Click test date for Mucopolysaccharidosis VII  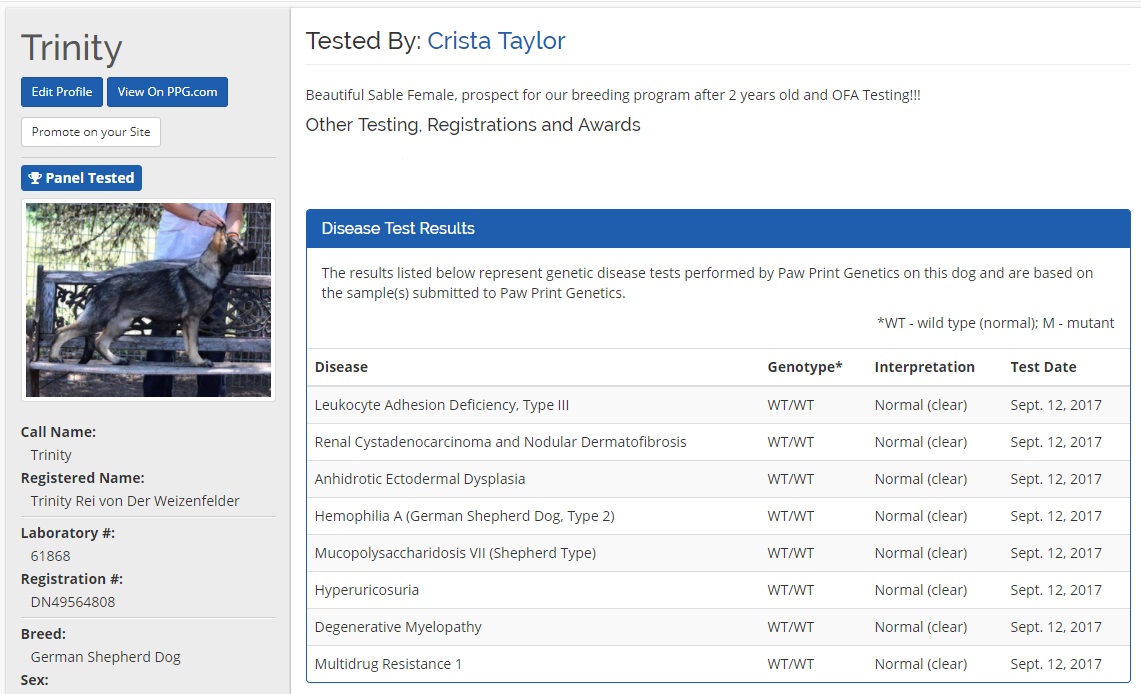pyautogui.click(x=1056, y=554)
